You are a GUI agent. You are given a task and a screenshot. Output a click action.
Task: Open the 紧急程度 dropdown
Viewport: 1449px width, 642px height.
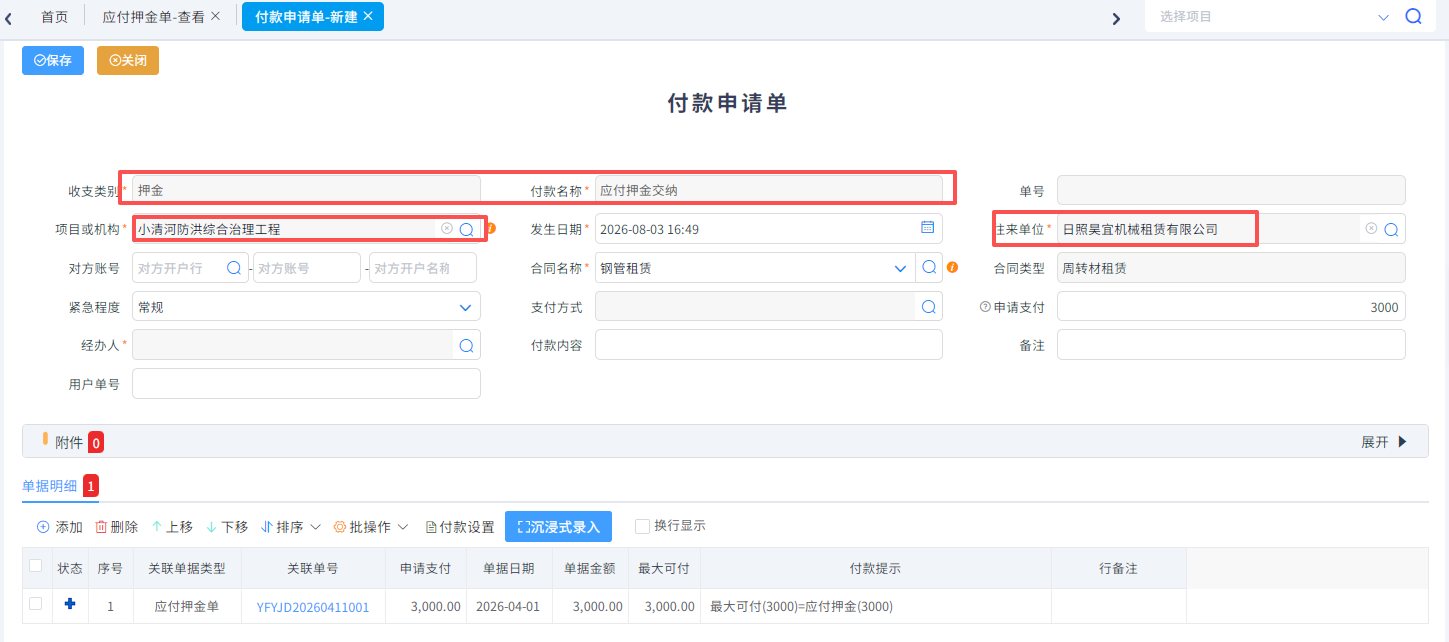[x=306, y=307]
